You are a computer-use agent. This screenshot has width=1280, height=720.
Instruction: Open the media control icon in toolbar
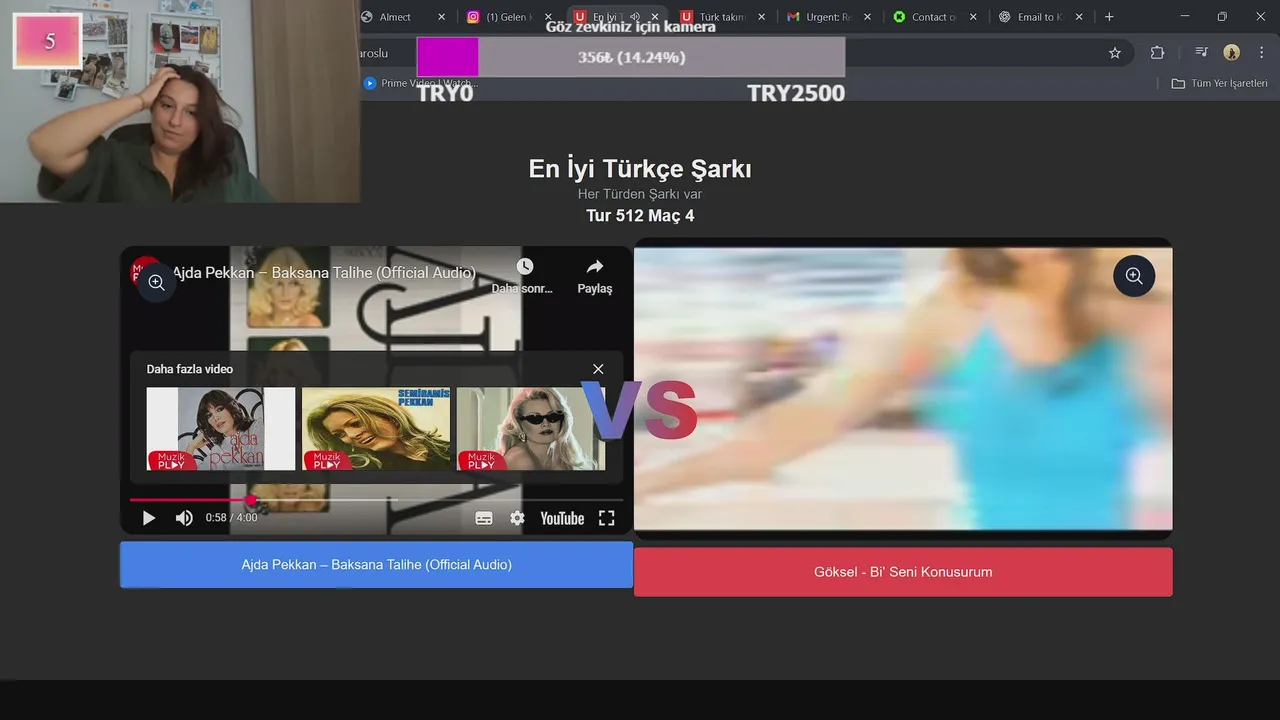[x=1201, y=53]
